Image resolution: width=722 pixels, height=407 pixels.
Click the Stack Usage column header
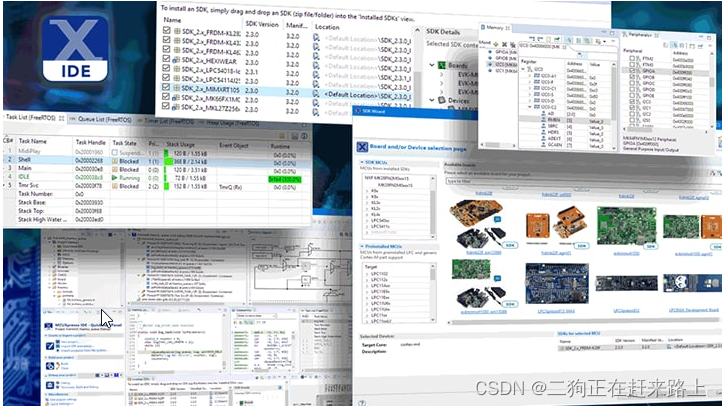click(x=180, y=144)
